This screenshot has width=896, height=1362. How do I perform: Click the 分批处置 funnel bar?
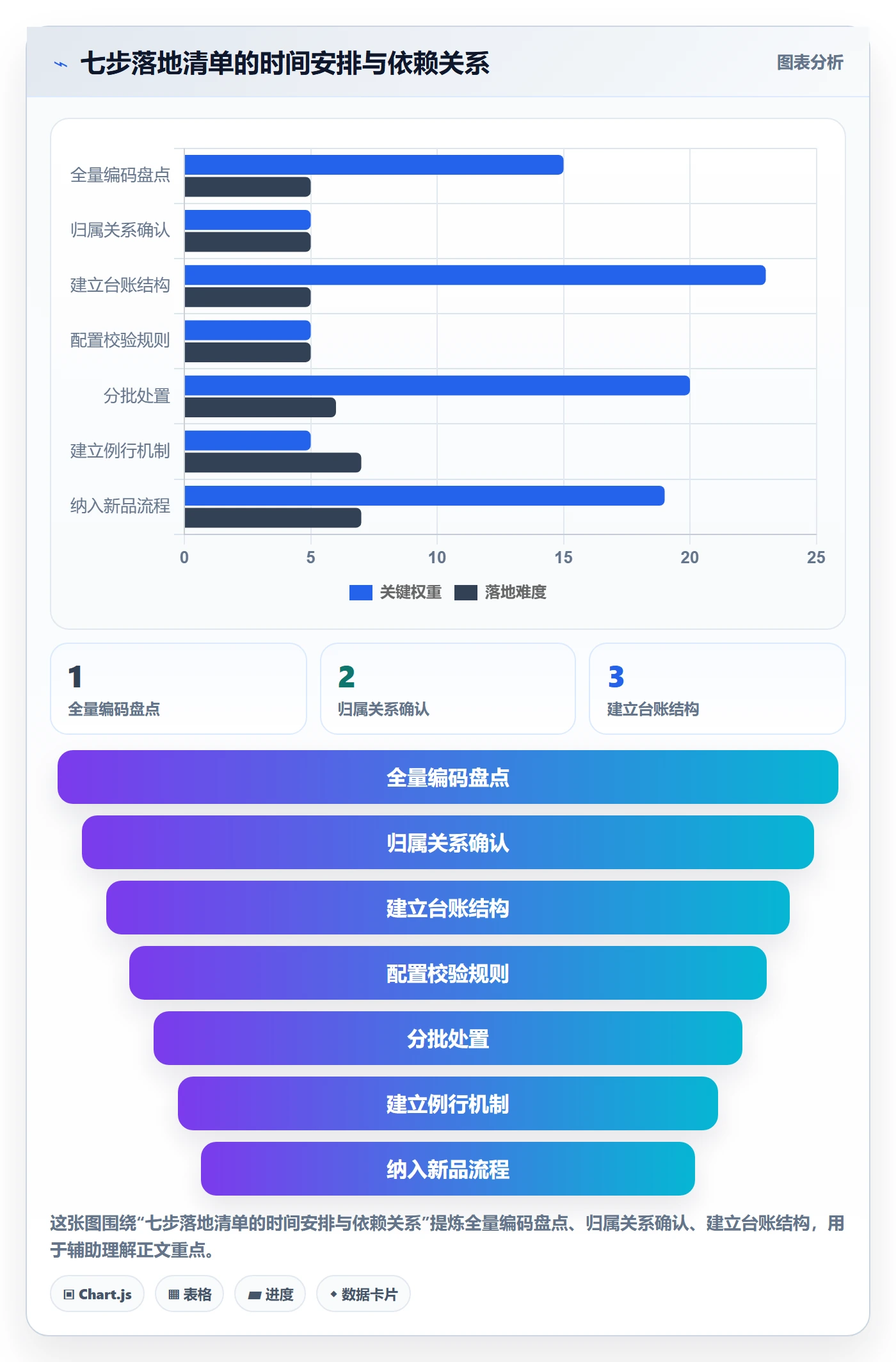448,1038
